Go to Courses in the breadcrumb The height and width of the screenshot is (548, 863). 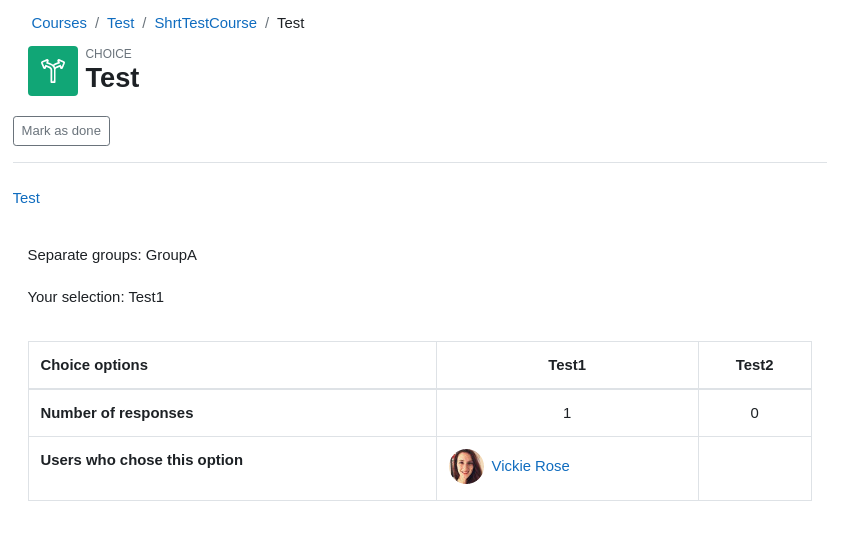pyautogui.click(x=59, y=23)
